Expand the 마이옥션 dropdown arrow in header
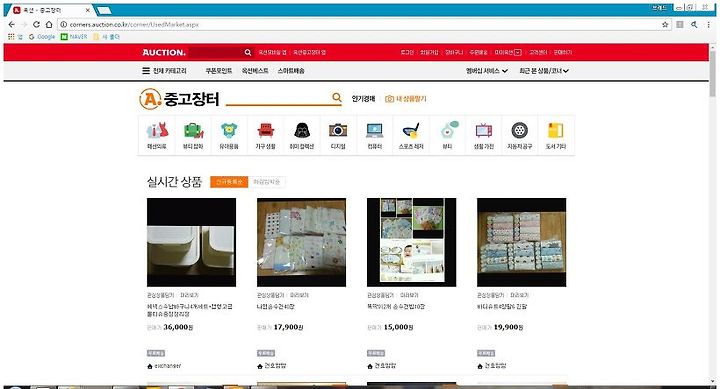Image resolution: width=720 pixels, height=389 pixels. (518, 52)
